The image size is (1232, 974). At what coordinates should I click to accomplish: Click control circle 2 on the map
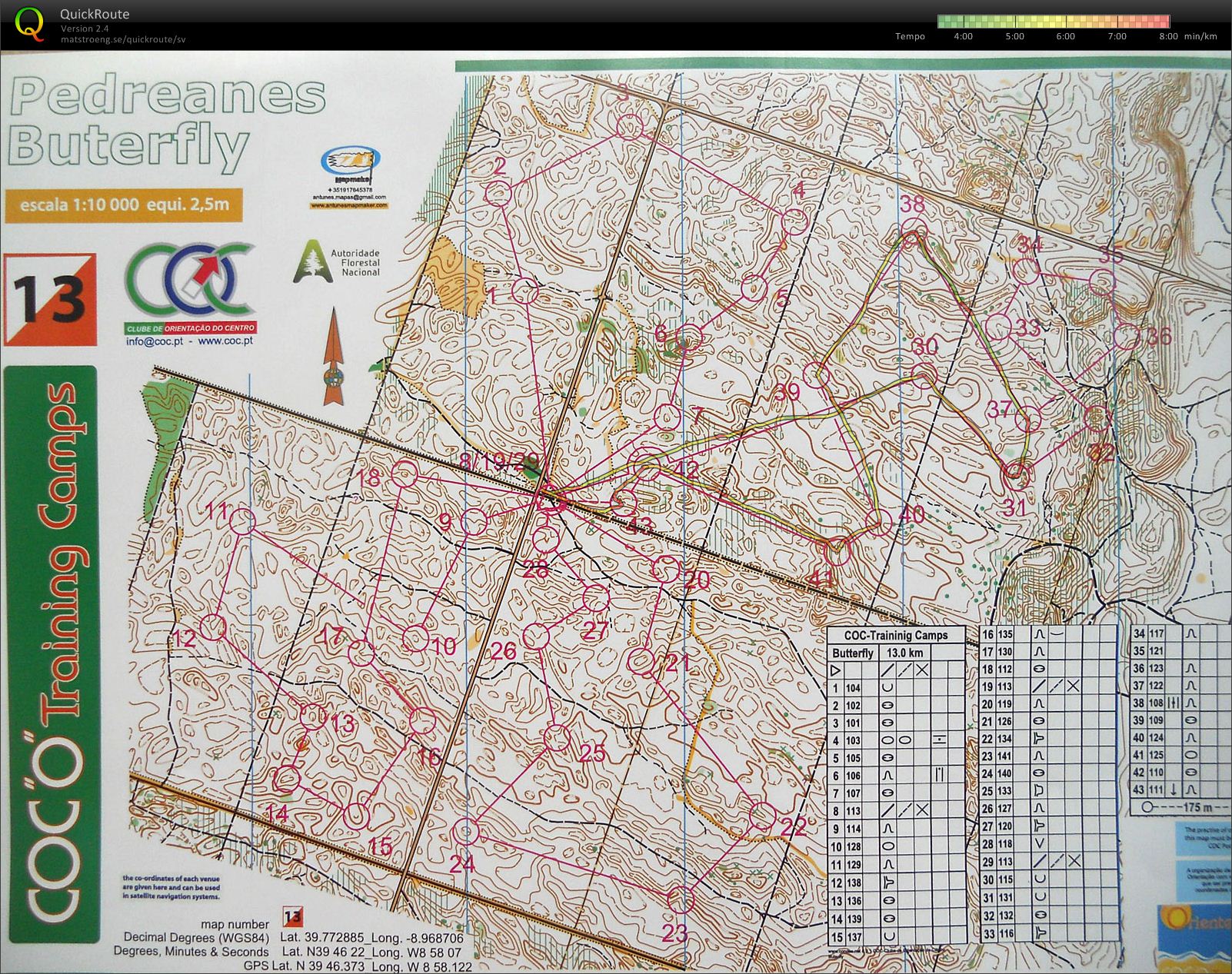(498, 192)
